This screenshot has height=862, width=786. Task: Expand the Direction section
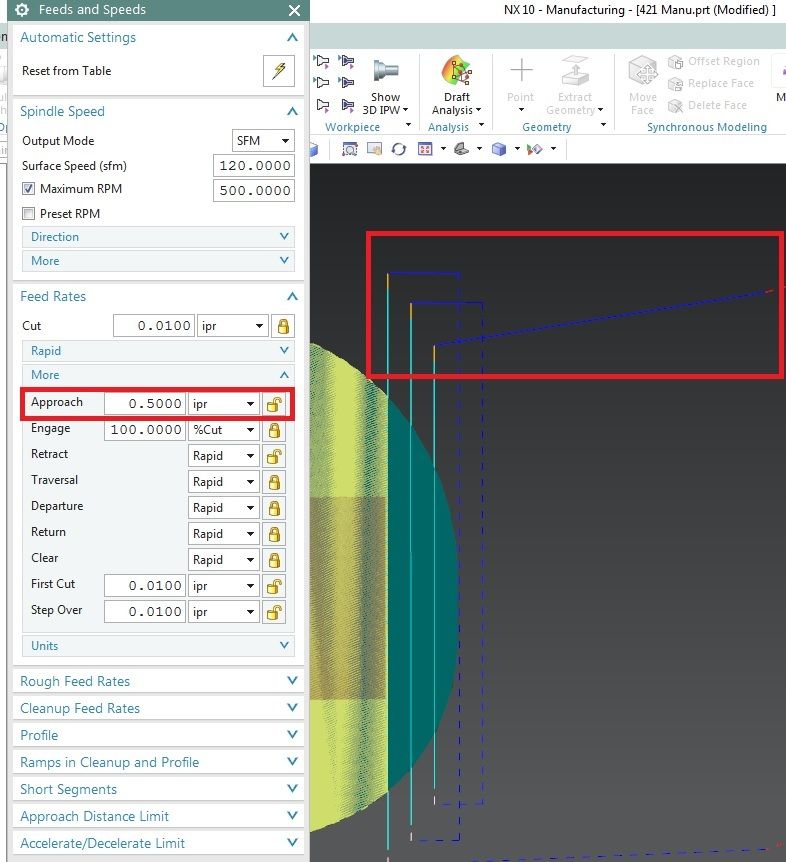(158, 237)
